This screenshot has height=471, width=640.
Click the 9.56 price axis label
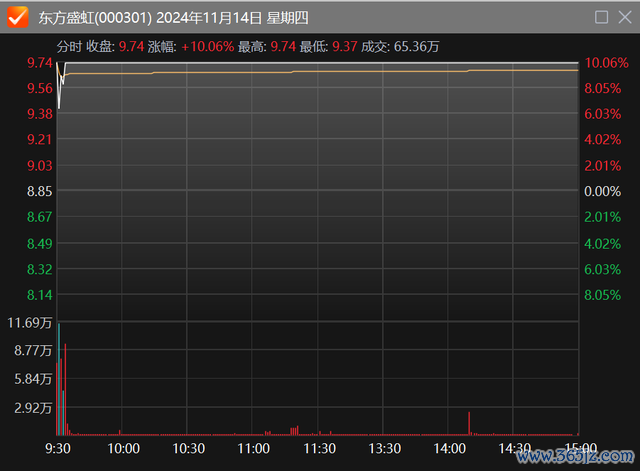40,89
